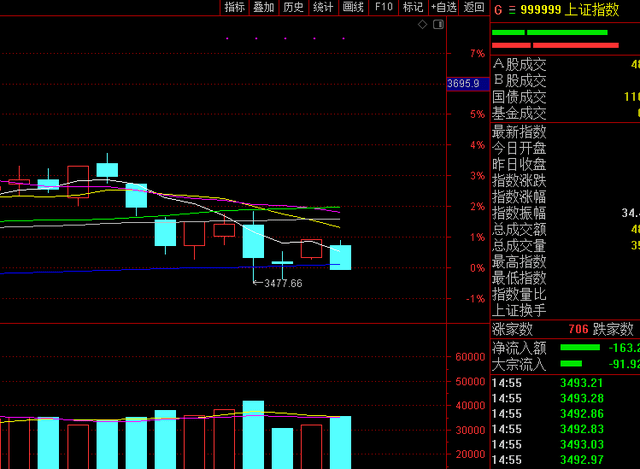Click the 最低指数 label
Screen dimensions: 640x469
[x=519, y=278]
